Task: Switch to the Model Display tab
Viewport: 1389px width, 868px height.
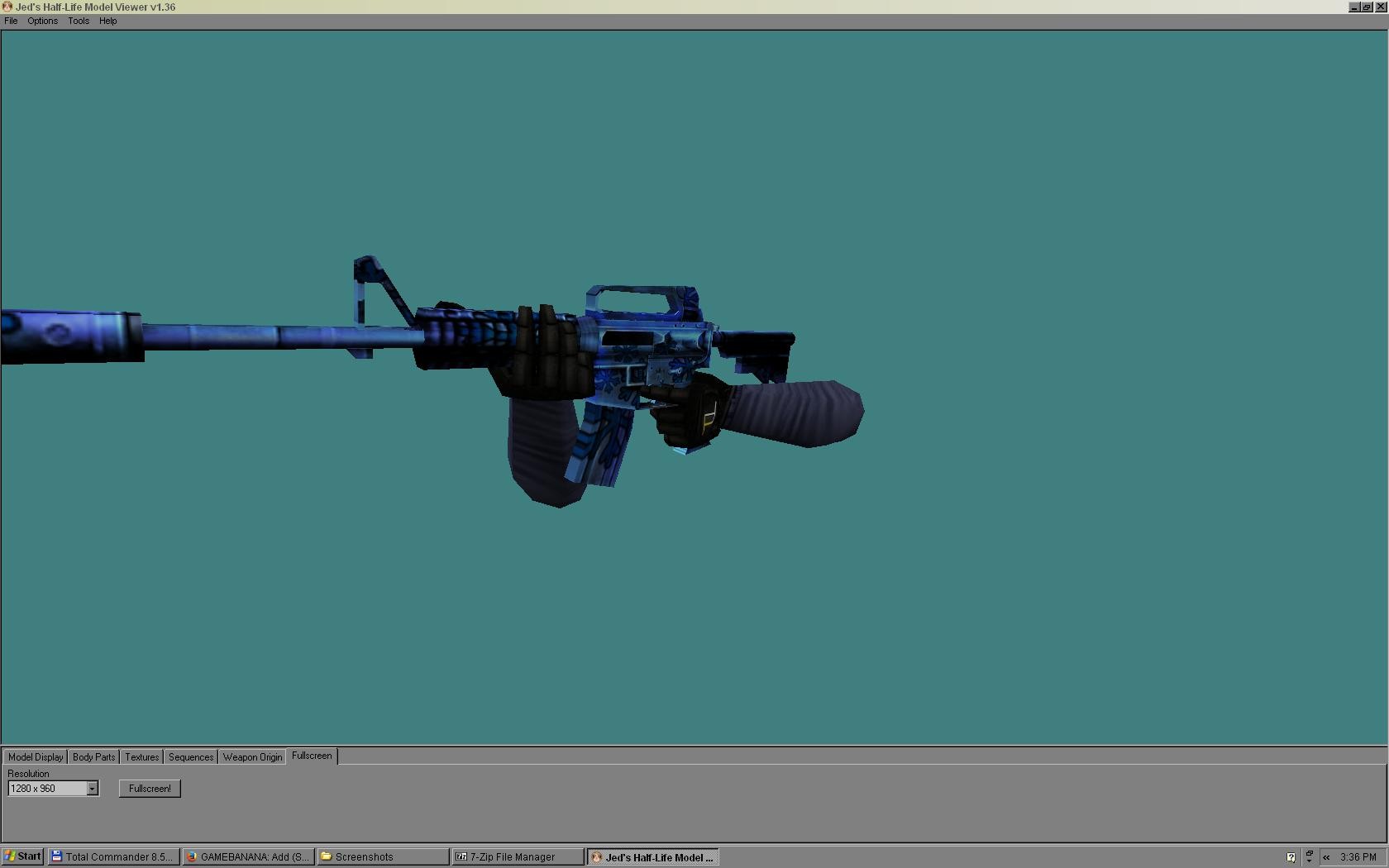Action: click(35, 756)
